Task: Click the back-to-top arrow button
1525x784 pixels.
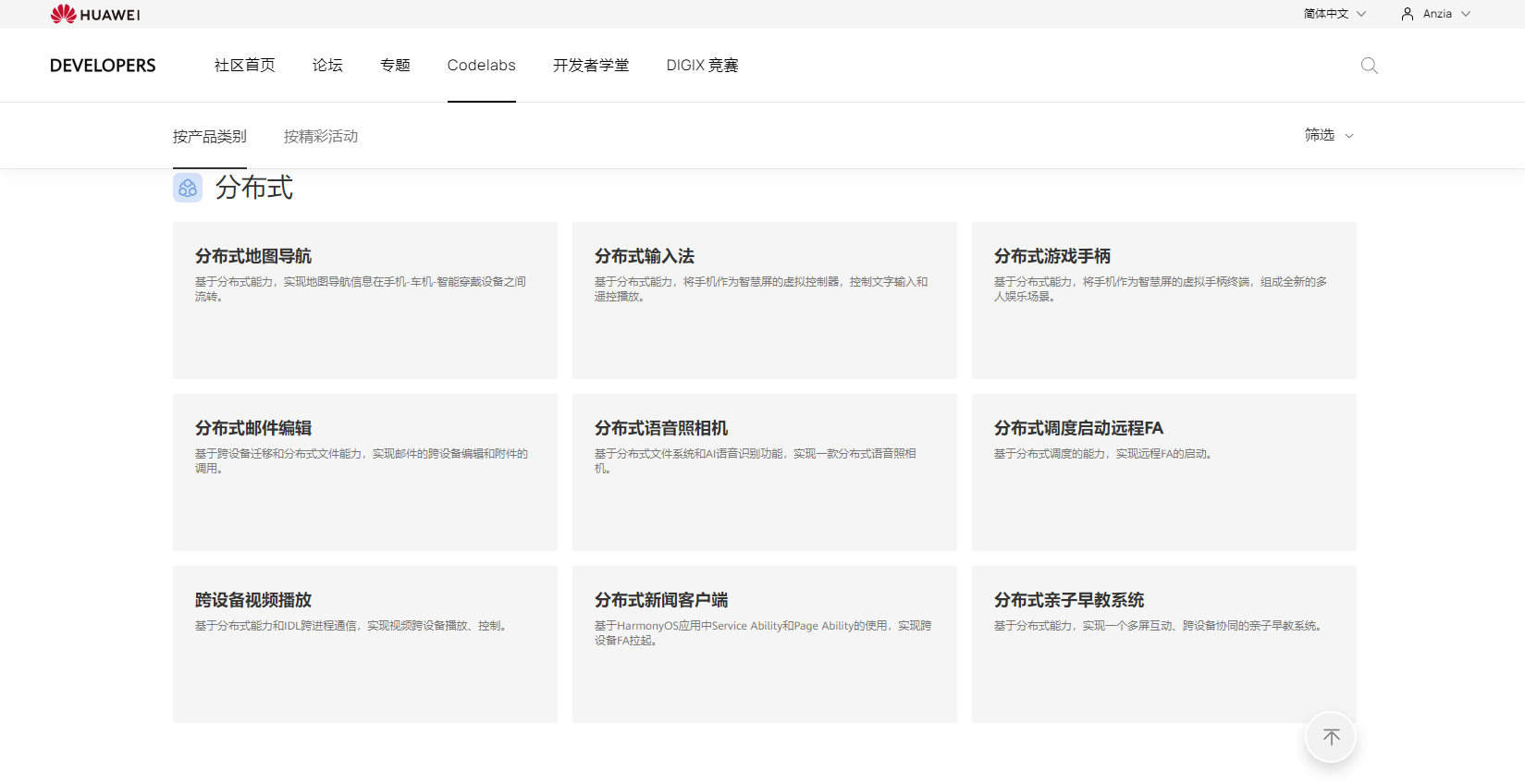Action: [x=1331, y=737]
